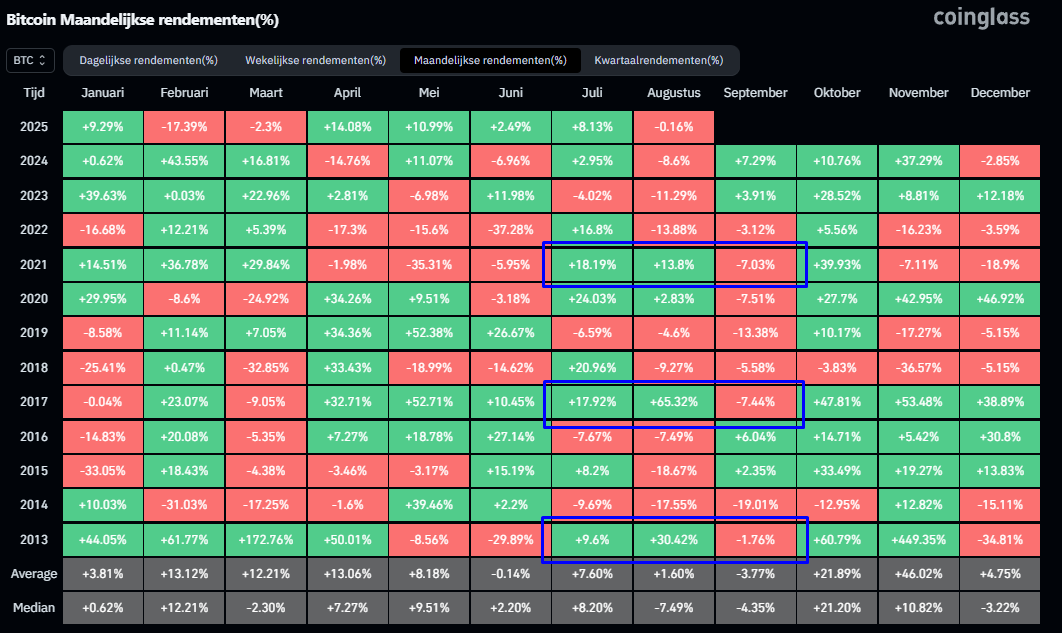The width and height of the screenshot is (1062, 633).
Task: Click the December column header
Action: tap(1000, 93)
